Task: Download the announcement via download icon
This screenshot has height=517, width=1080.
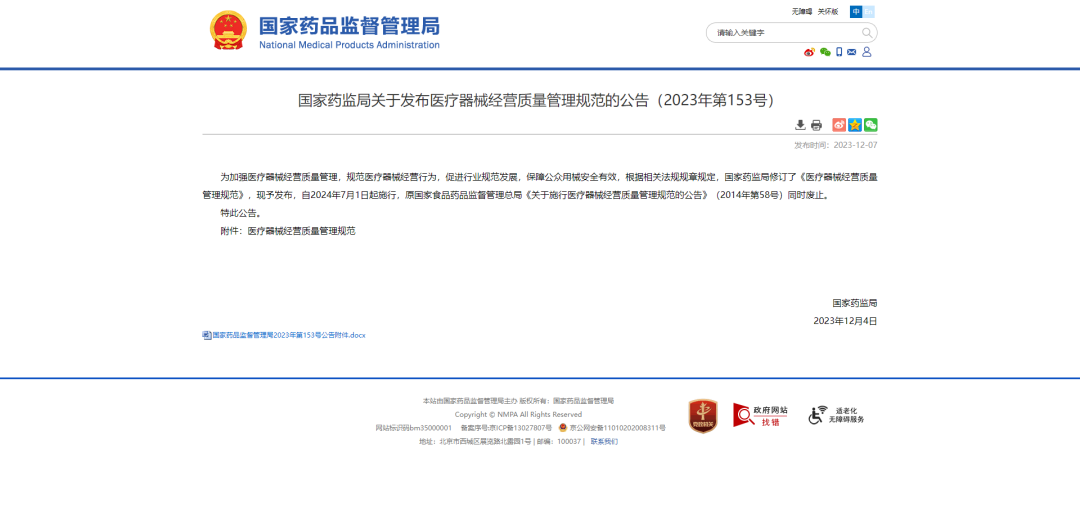Action: pos(800,125)
